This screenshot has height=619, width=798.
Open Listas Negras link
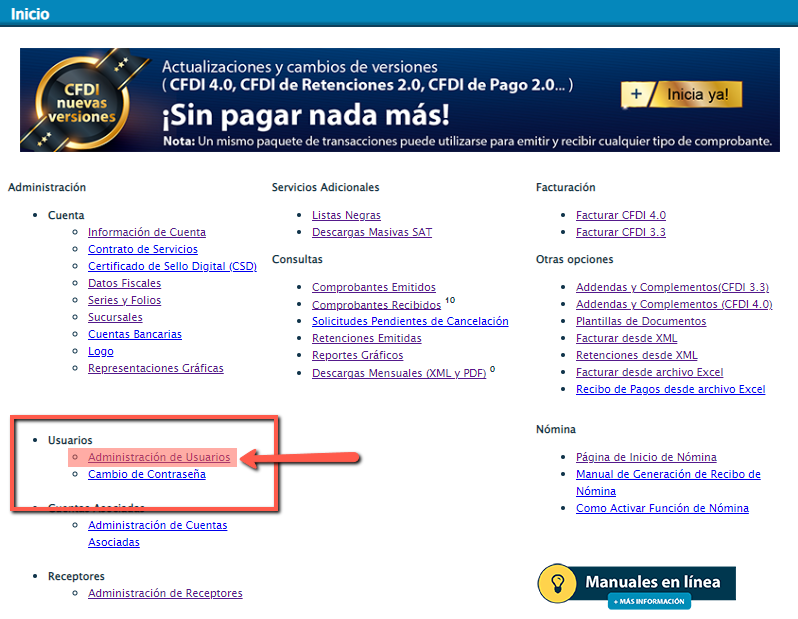pyautogui.click(x=346, y=215)
